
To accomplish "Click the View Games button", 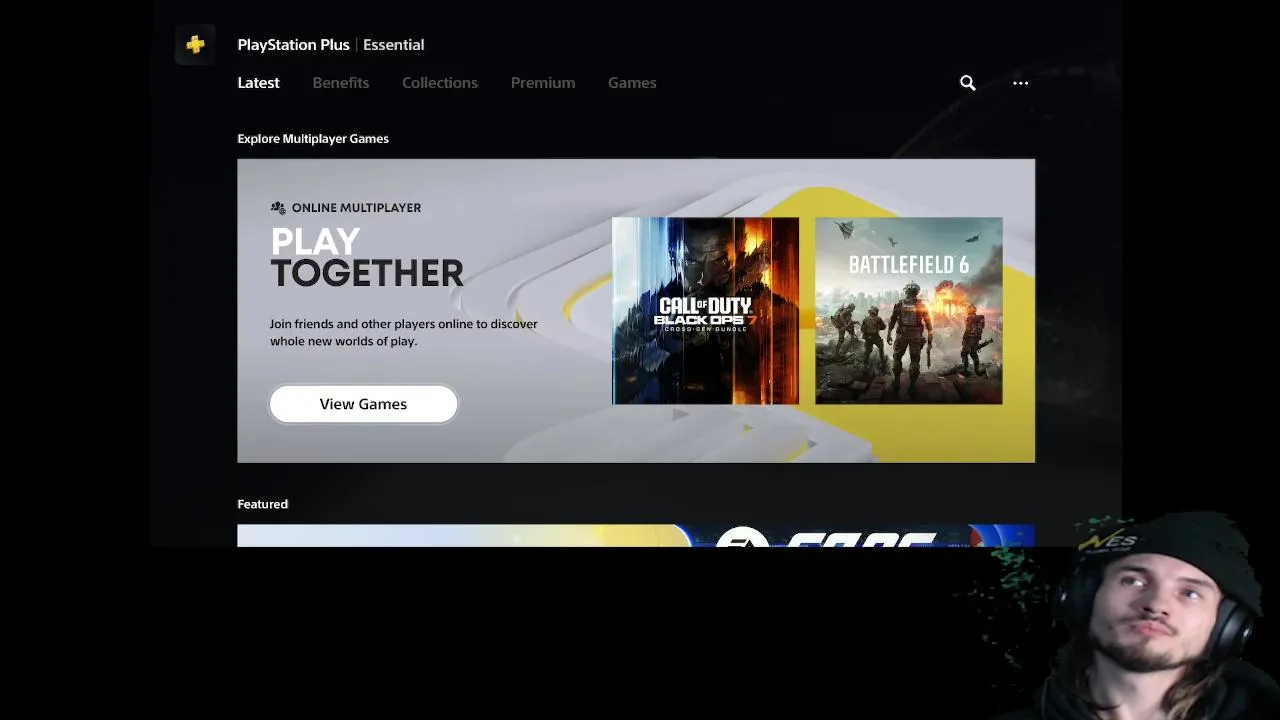I will pos(363,404).
